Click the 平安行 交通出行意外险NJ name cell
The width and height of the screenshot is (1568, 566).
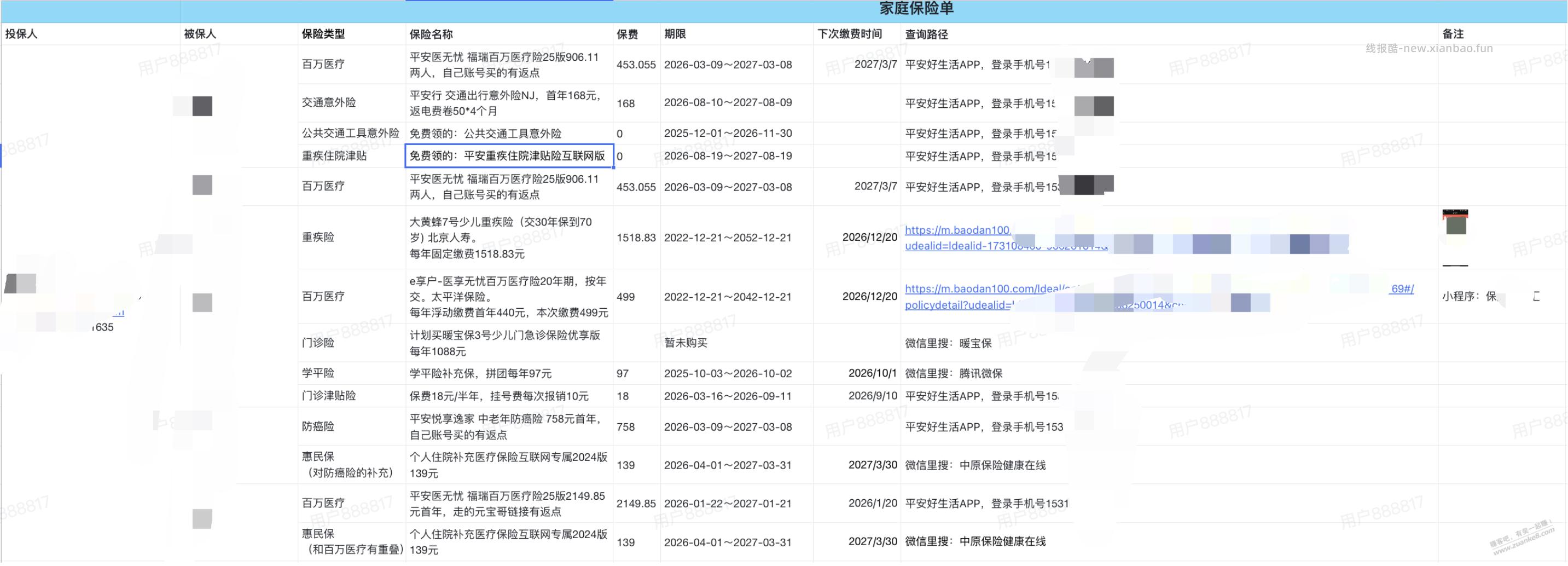click(509, 103)
